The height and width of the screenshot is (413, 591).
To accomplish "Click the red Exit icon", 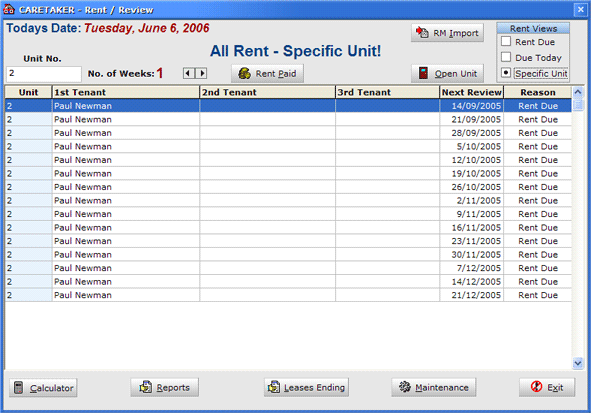I will pos(536,387).
